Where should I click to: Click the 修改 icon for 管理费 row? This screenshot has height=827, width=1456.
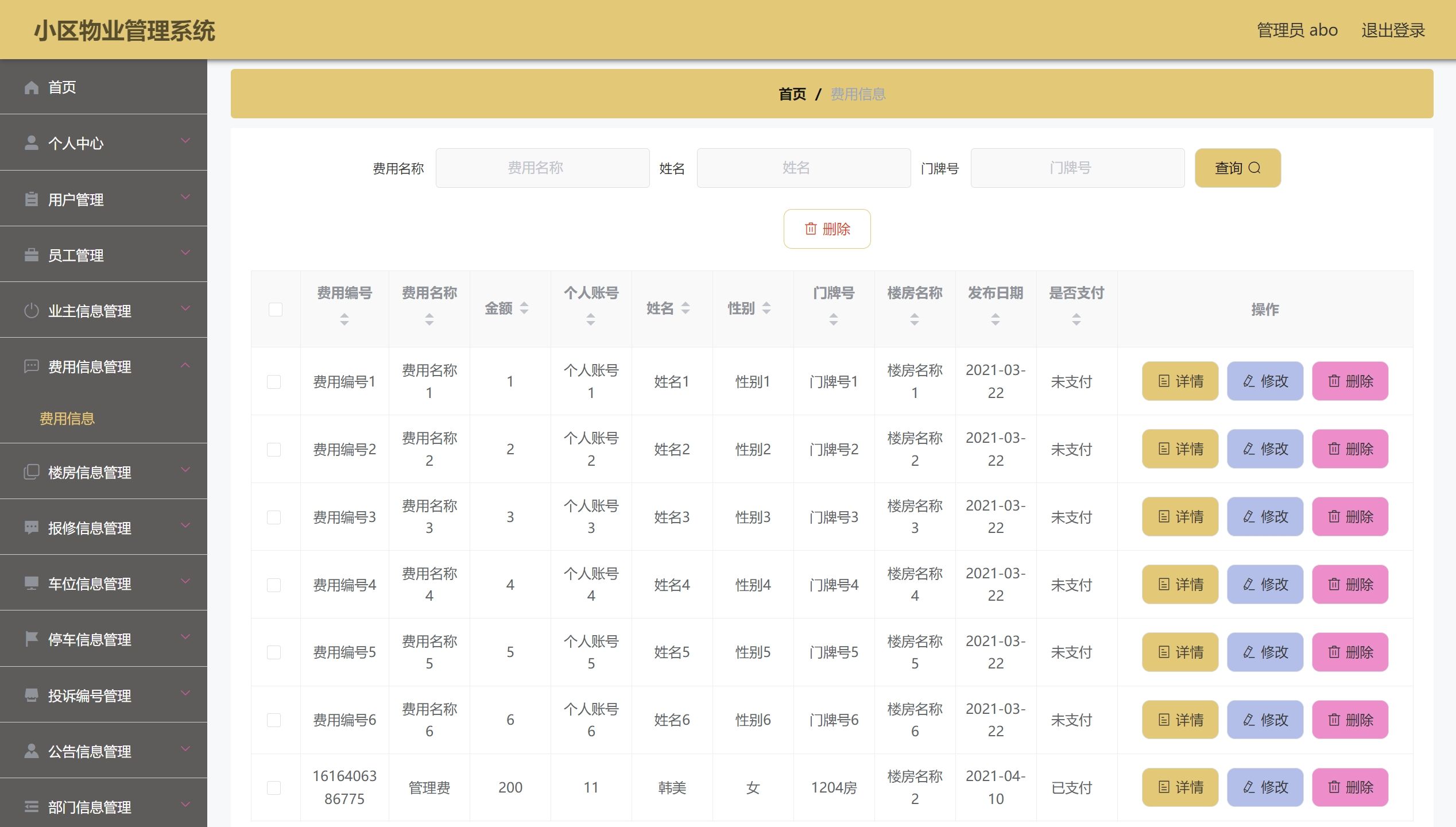point(1266,787)
